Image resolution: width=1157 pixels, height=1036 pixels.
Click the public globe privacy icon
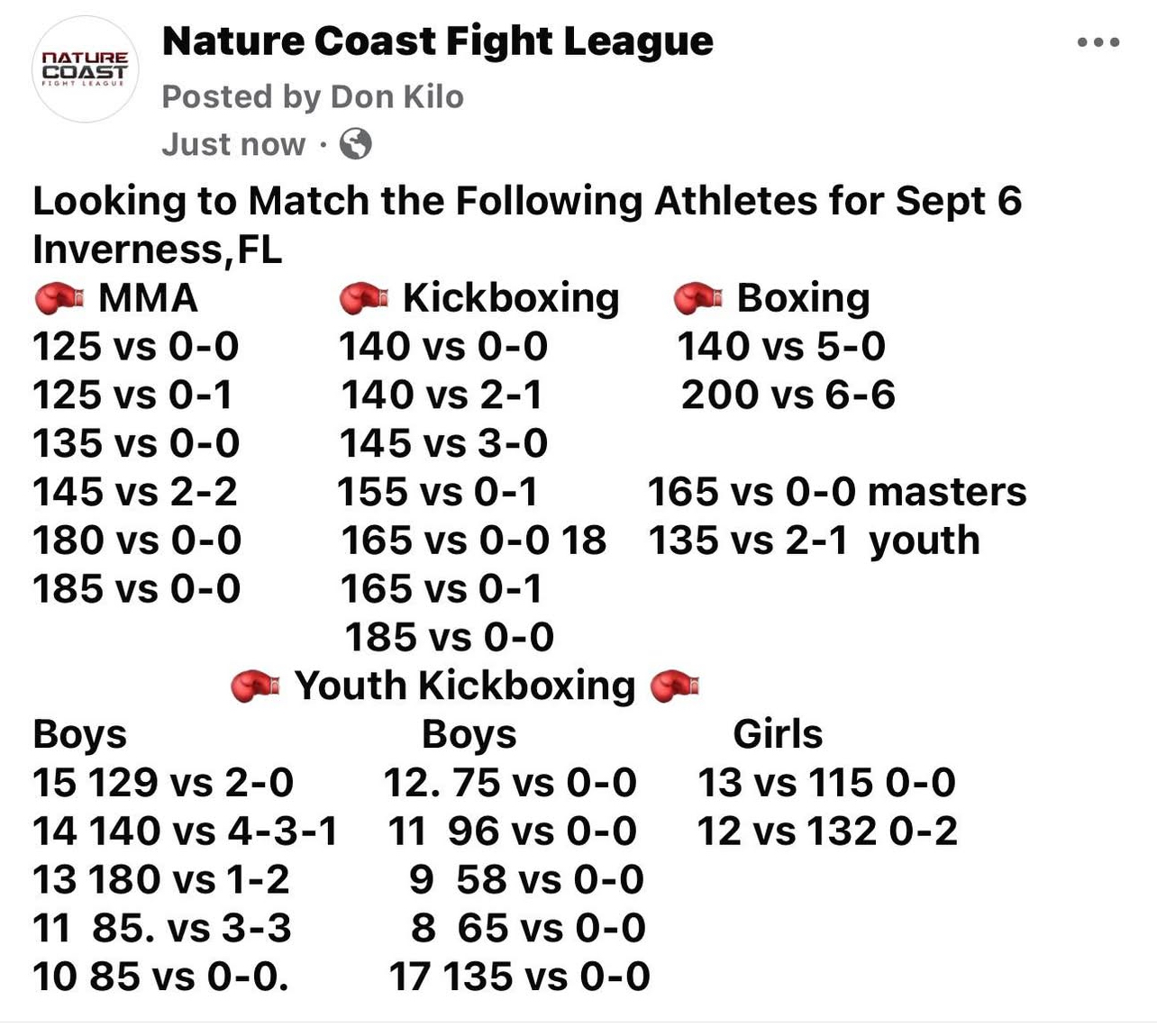[355, 144]
